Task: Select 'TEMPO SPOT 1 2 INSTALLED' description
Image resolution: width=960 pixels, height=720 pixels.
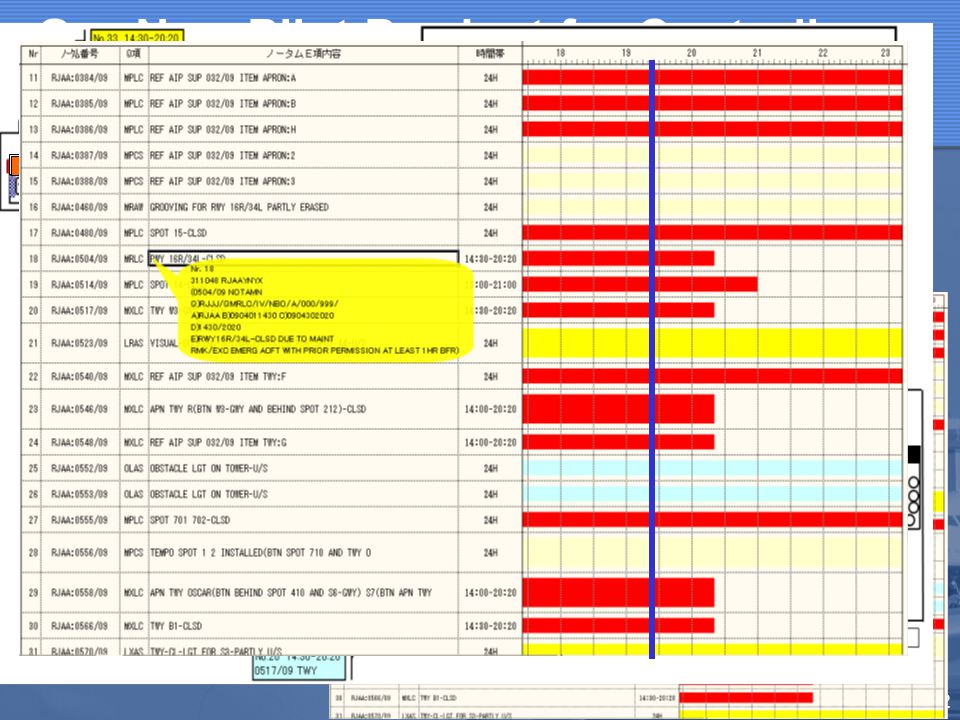Action: coord(260,552)
